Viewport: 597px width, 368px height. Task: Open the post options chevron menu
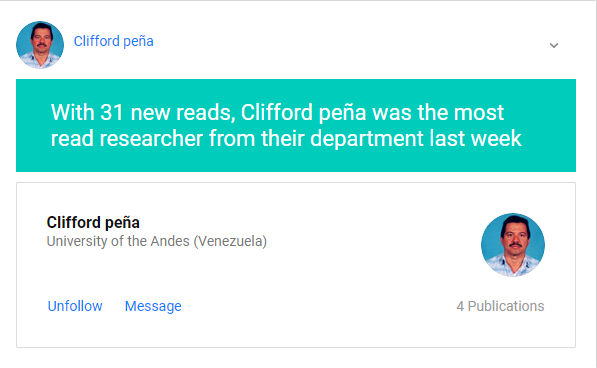(554, 45)
